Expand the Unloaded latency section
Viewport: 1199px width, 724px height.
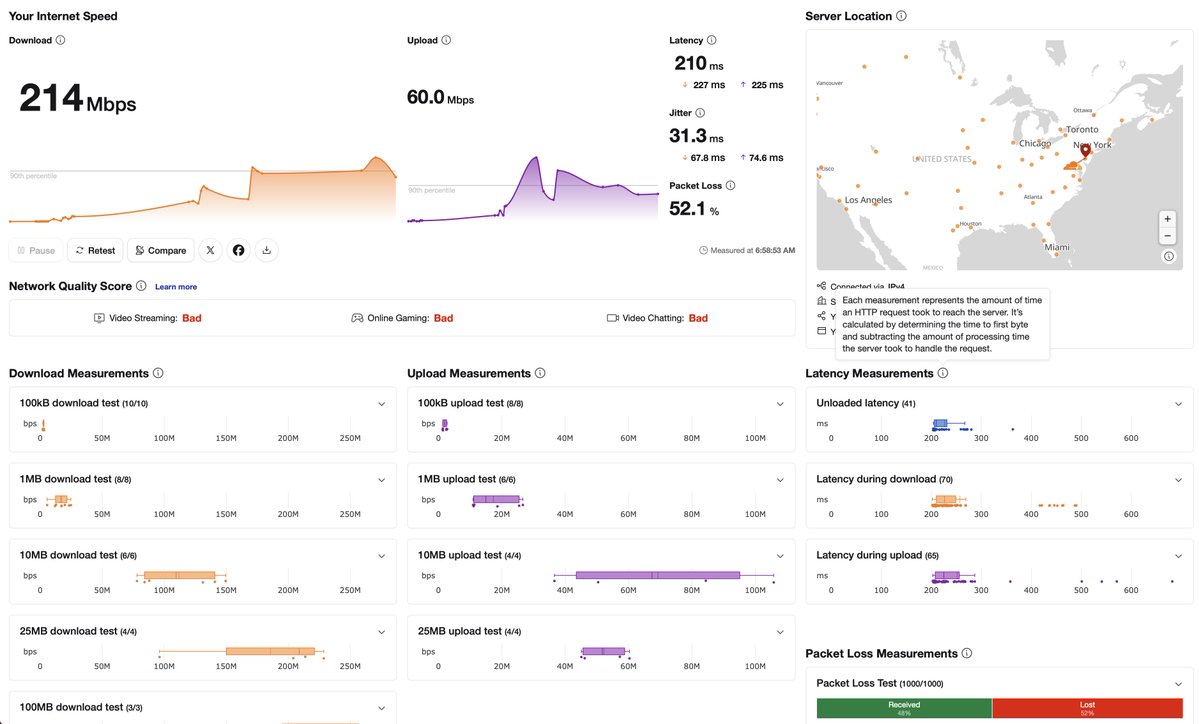pyautogui.click(x=1178, y=404)
